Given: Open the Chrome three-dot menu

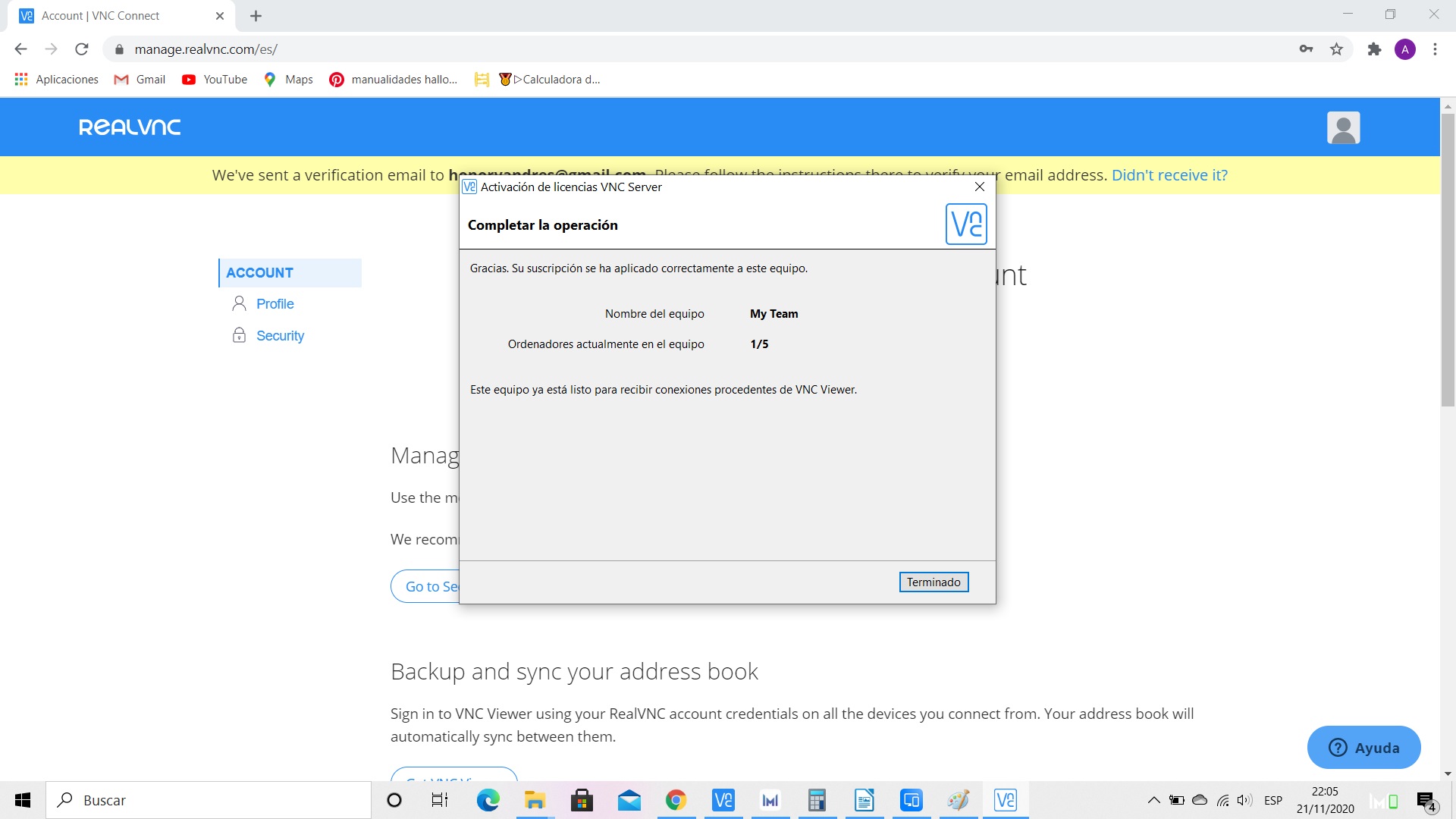Looking at the screenshot, I should point(1434,49).
